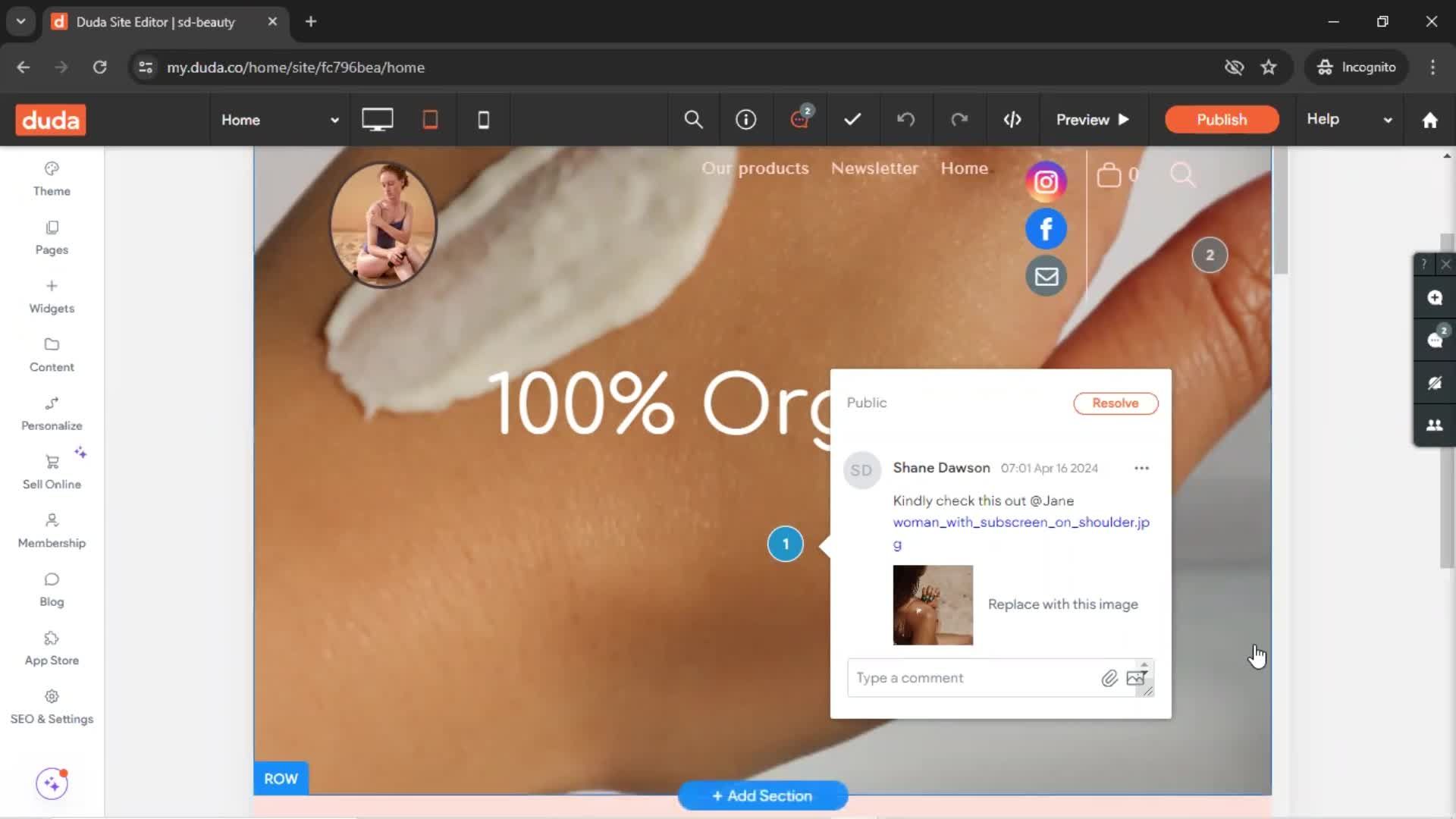This screenshot has height=819, width=1456.
Task: Open the Sell Online panel
Action: click(x=52, y=472)
